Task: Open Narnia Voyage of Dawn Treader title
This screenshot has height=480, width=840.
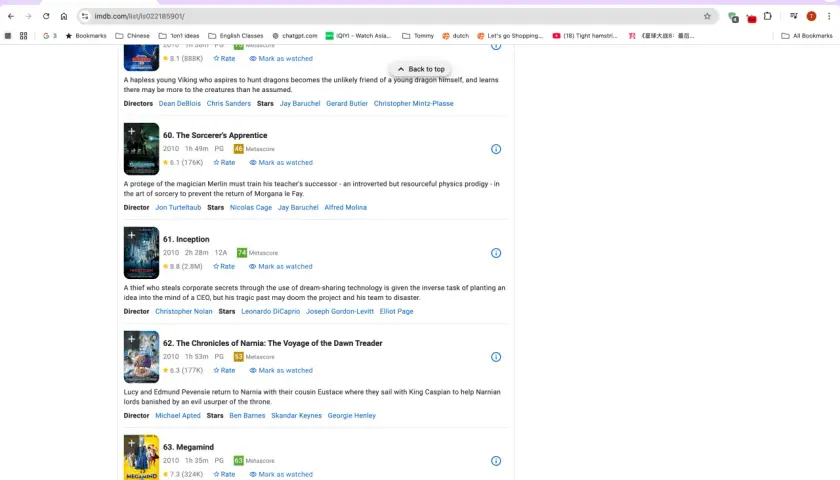Action: pos(273,343)
